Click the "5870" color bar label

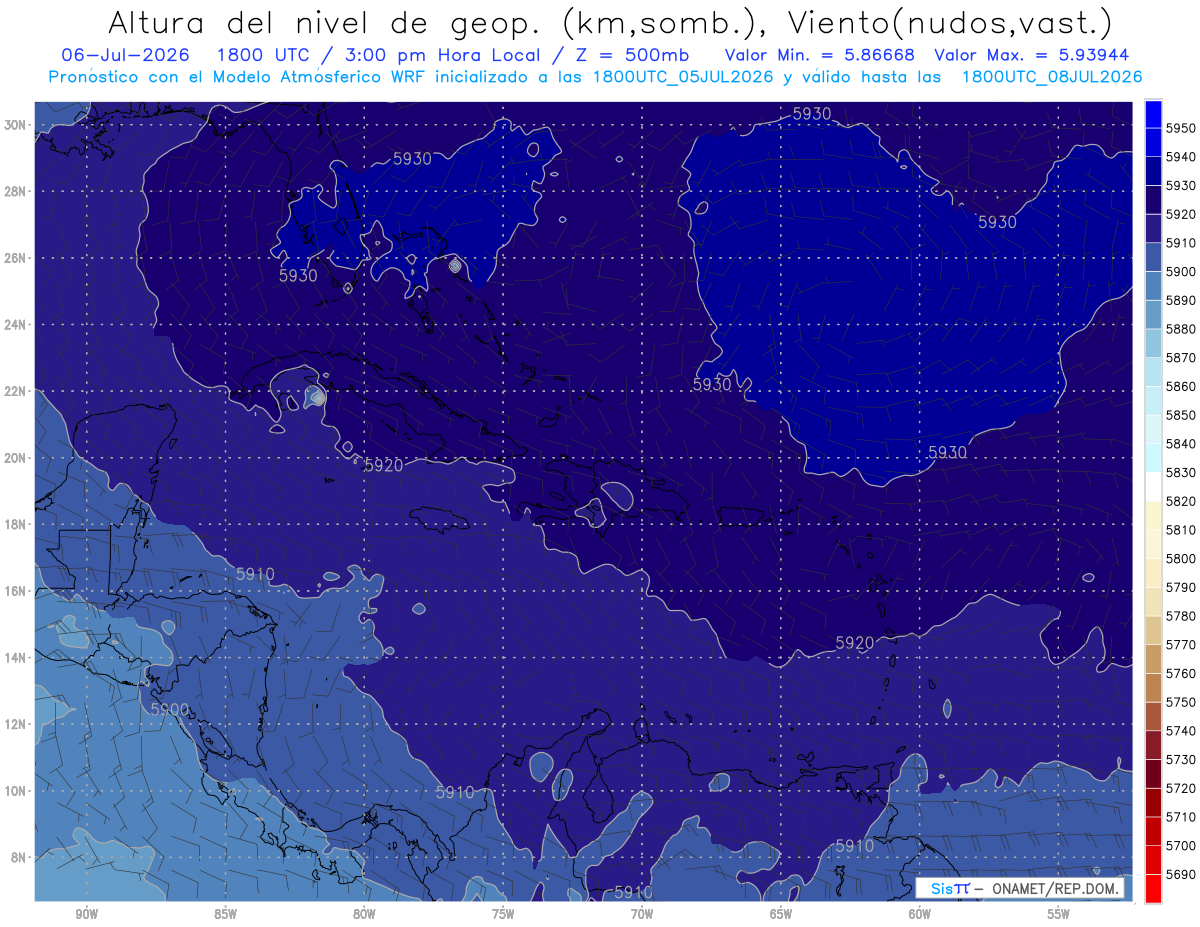1180,358
